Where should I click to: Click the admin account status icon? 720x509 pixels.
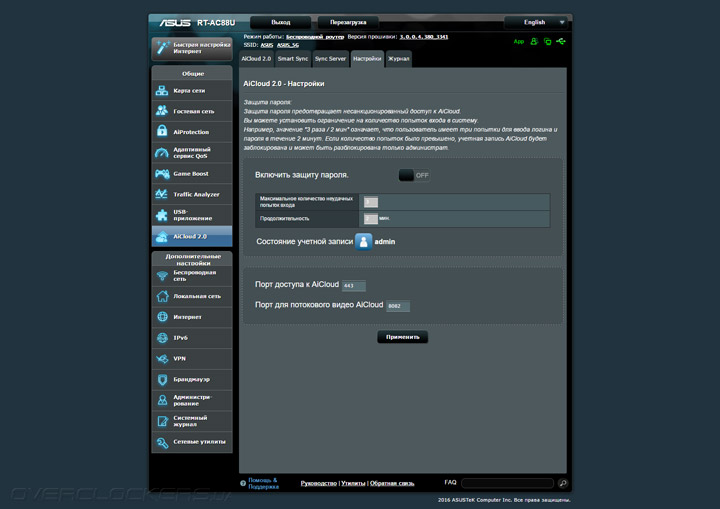coord(363,242)
